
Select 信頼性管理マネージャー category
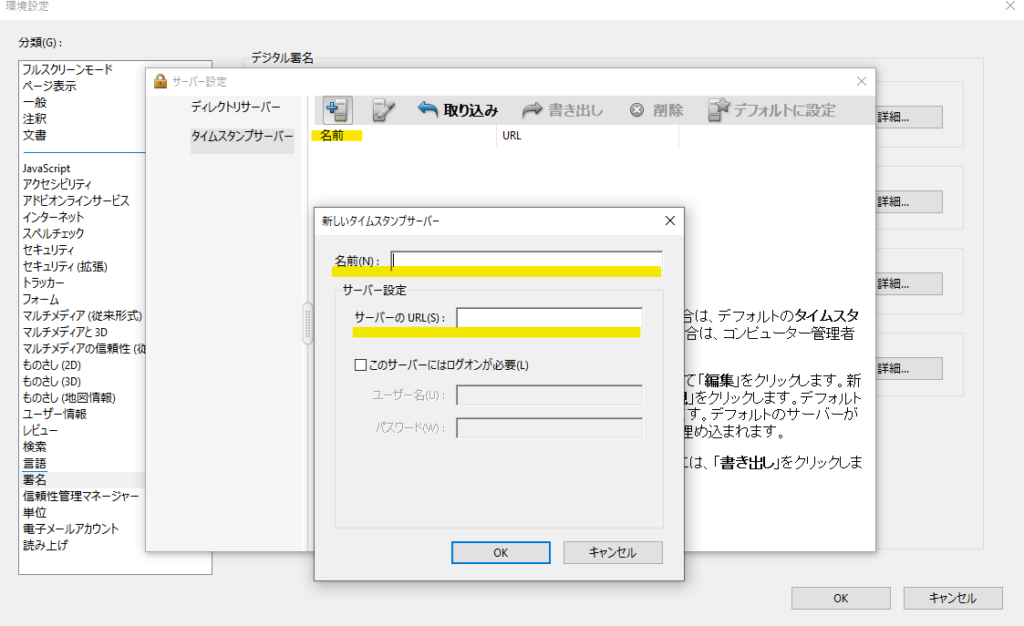coord(81,496)
